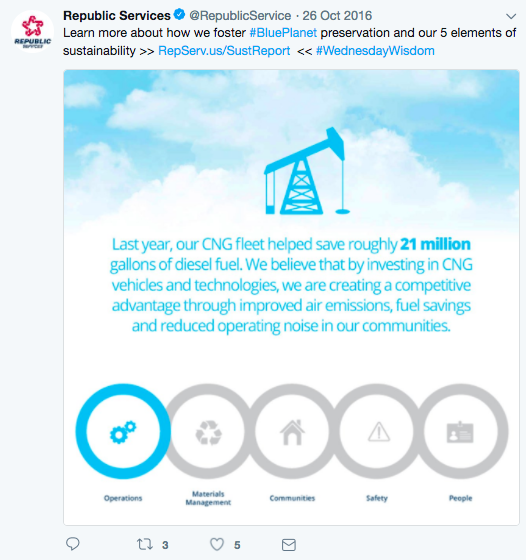Select the People ID badge circle
The height and width of the screenshot is (560, 526).
[x=461, y=431]
